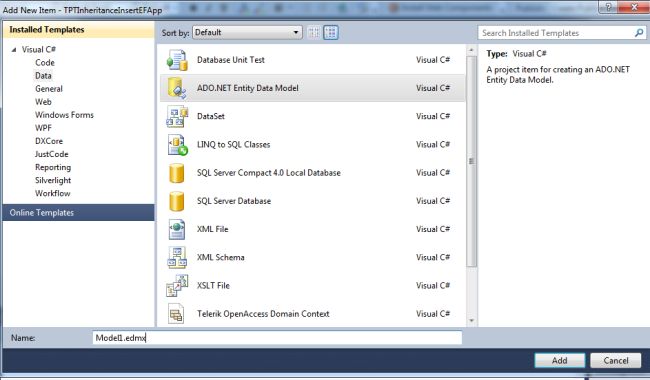Click the Cancel button
Image resolution: width=650 pixels, height=380 pixels.
[616, 361]
